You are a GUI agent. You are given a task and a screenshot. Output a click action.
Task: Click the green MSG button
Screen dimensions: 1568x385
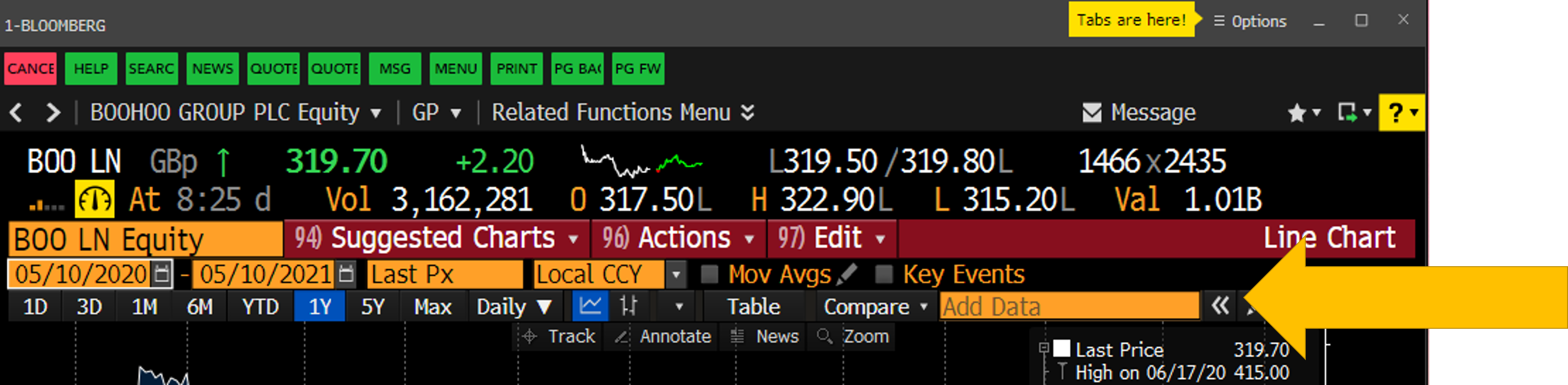(395, 68)
